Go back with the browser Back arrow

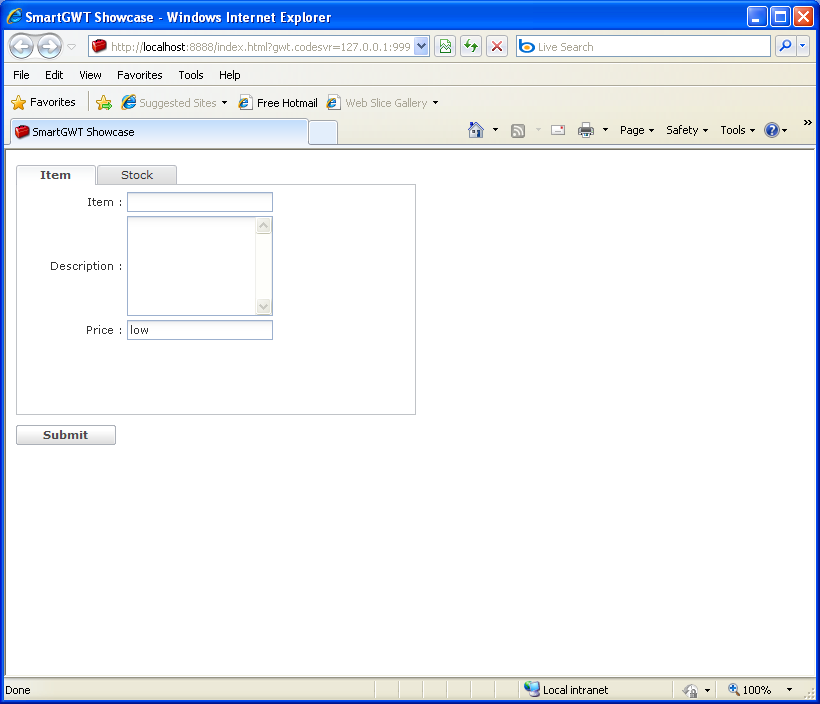21,47
